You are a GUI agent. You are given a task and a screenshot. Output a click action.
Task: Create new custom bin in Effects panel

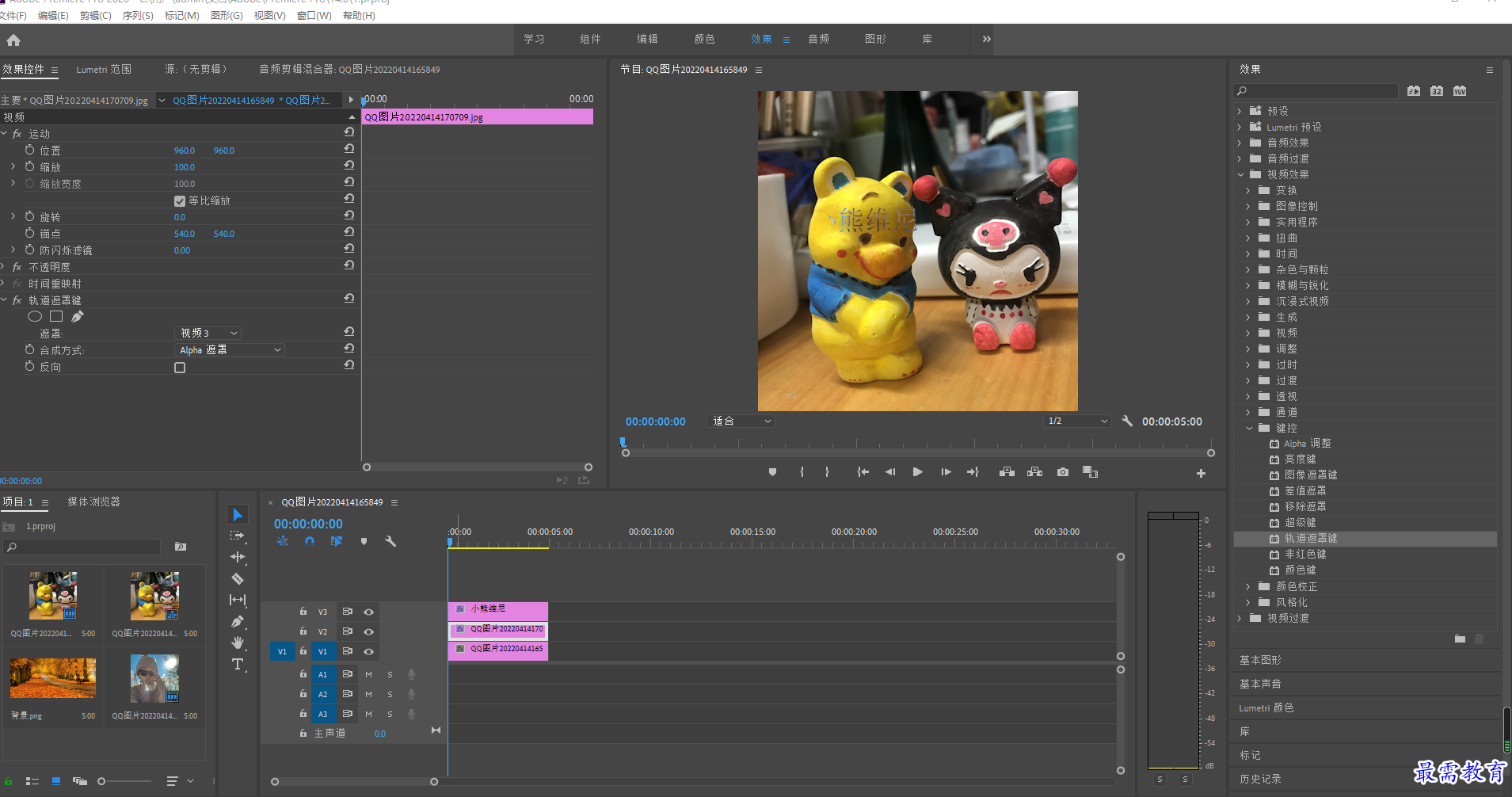(1460, 639)
